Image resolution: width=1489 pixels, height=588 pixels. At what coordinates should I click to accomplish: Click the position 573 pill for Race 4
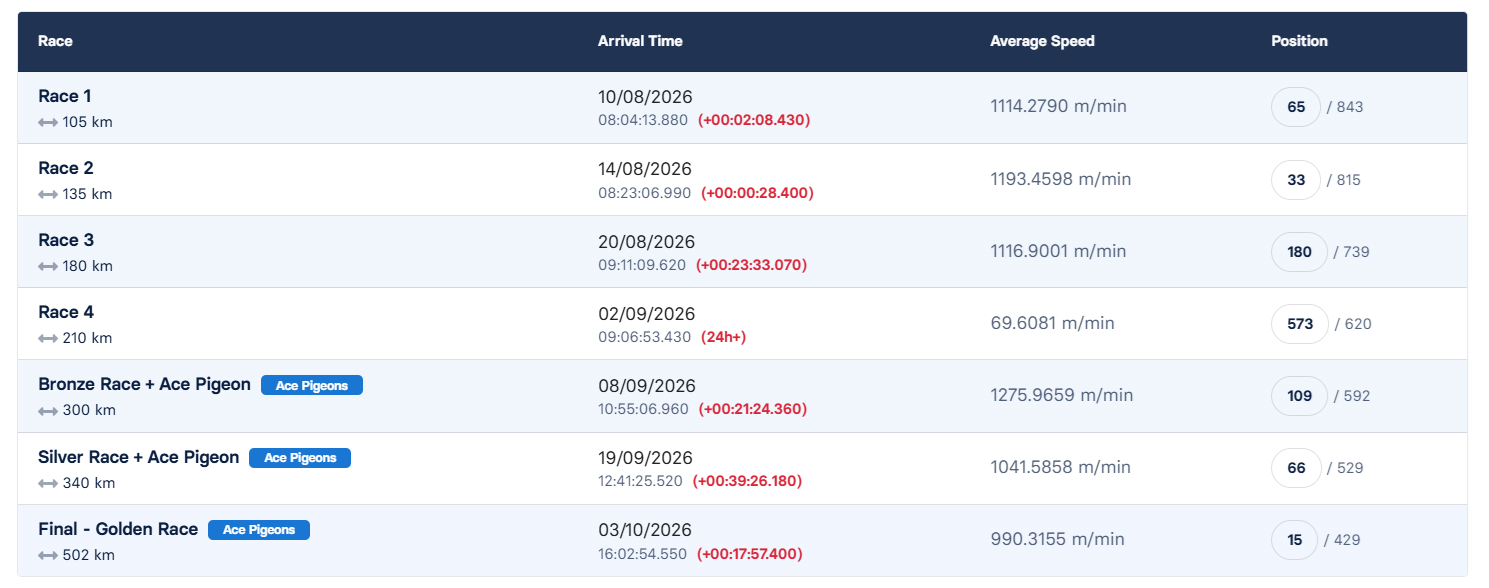(x=1299, y=324)
